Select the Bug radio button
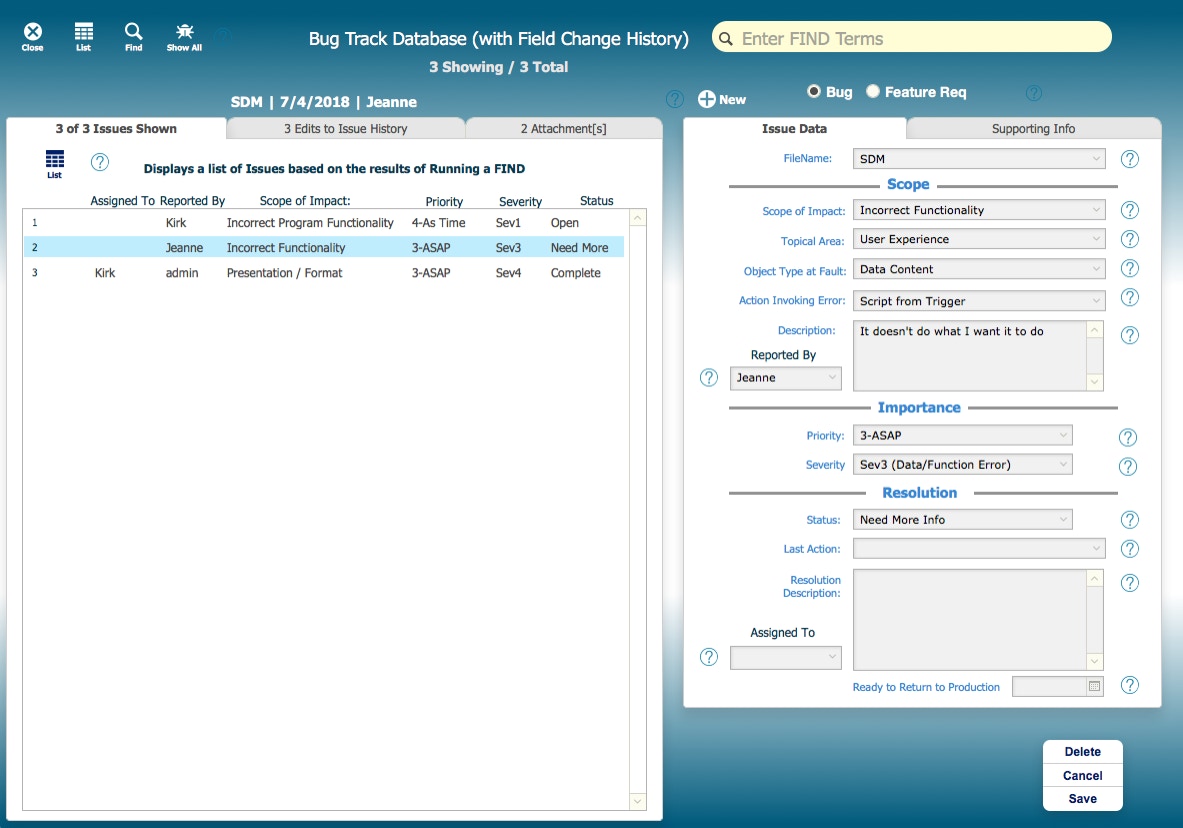1183x828 pixels. 814,92
